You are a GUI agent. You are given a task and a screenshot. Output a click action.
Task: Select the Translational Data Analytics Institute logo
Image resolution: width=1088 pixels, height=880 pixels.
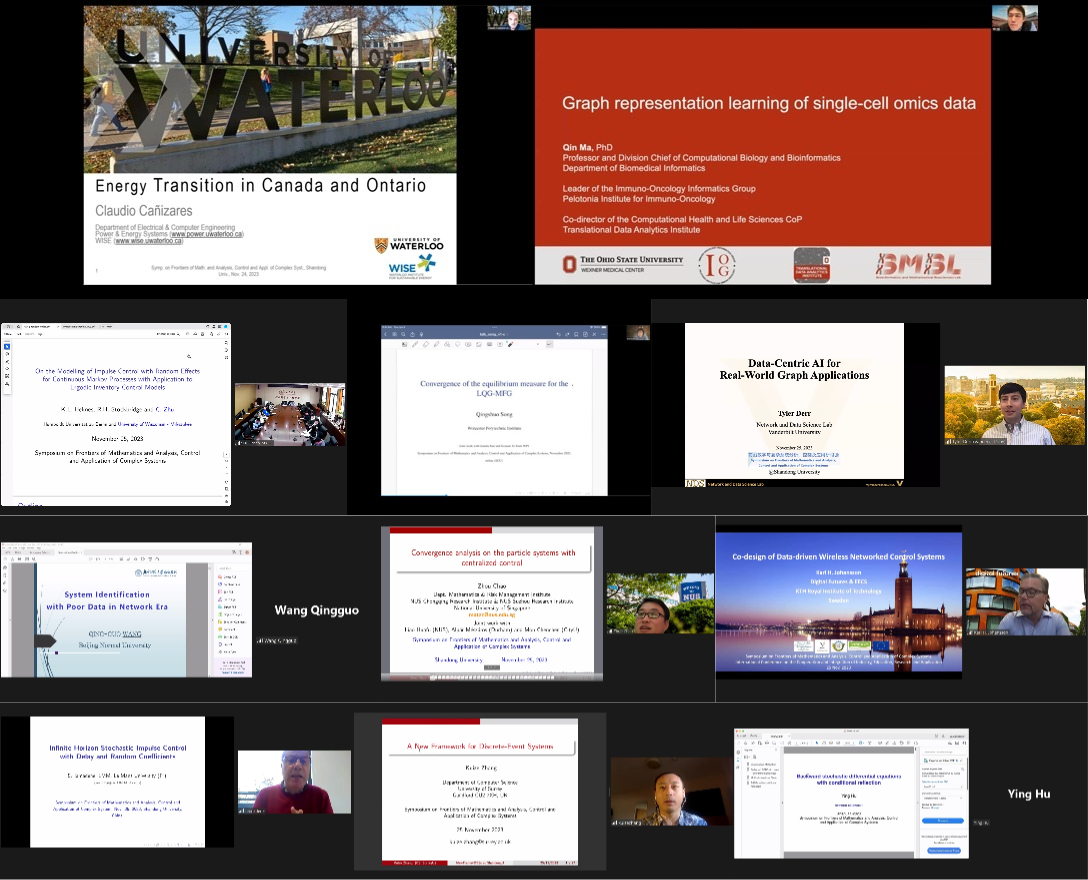click(811, 265)
